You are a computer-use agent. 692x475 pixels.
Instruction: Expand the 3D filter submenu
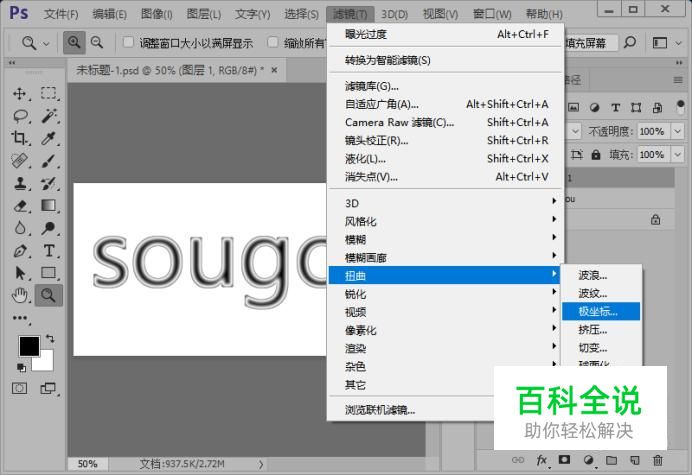coord(445,203)
